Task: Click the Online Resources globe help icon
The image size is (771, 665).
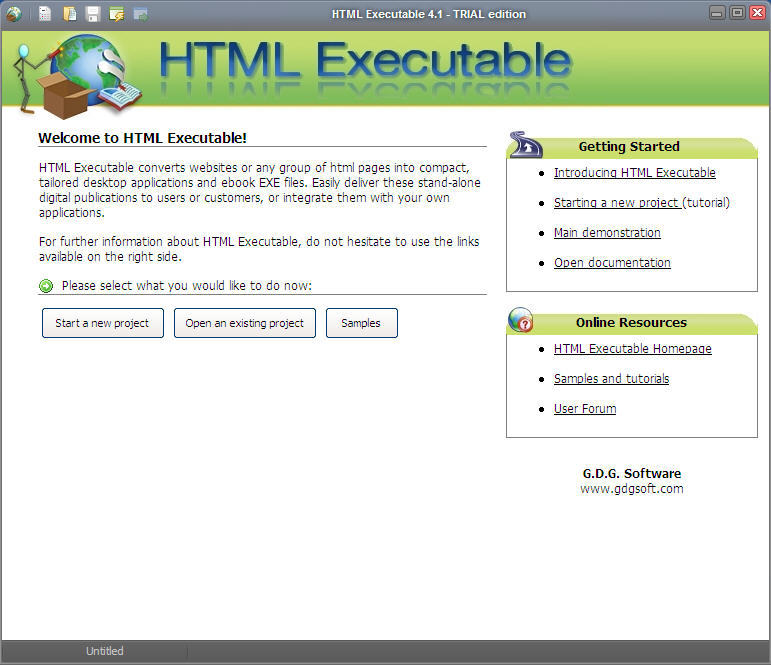Action: 521,320
